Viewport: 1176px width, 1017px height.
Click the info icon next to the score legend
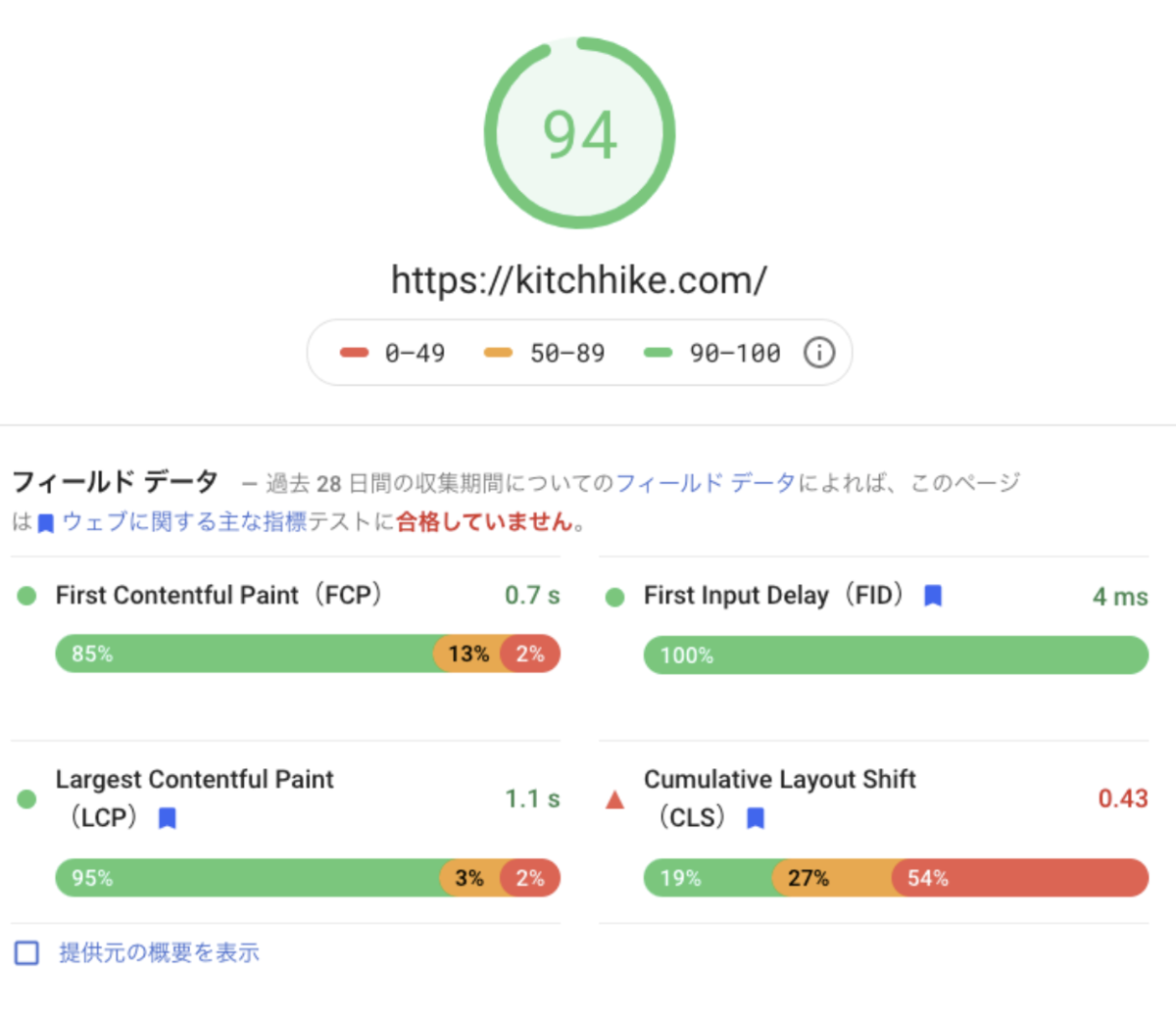pyautogui.click(x=819, y=353)
